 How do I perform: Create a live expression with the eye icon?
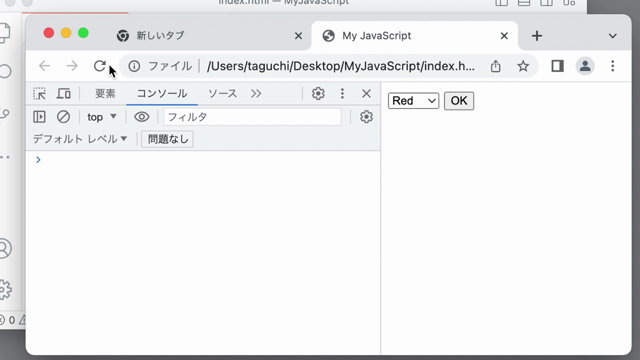(x=142, y=117)
